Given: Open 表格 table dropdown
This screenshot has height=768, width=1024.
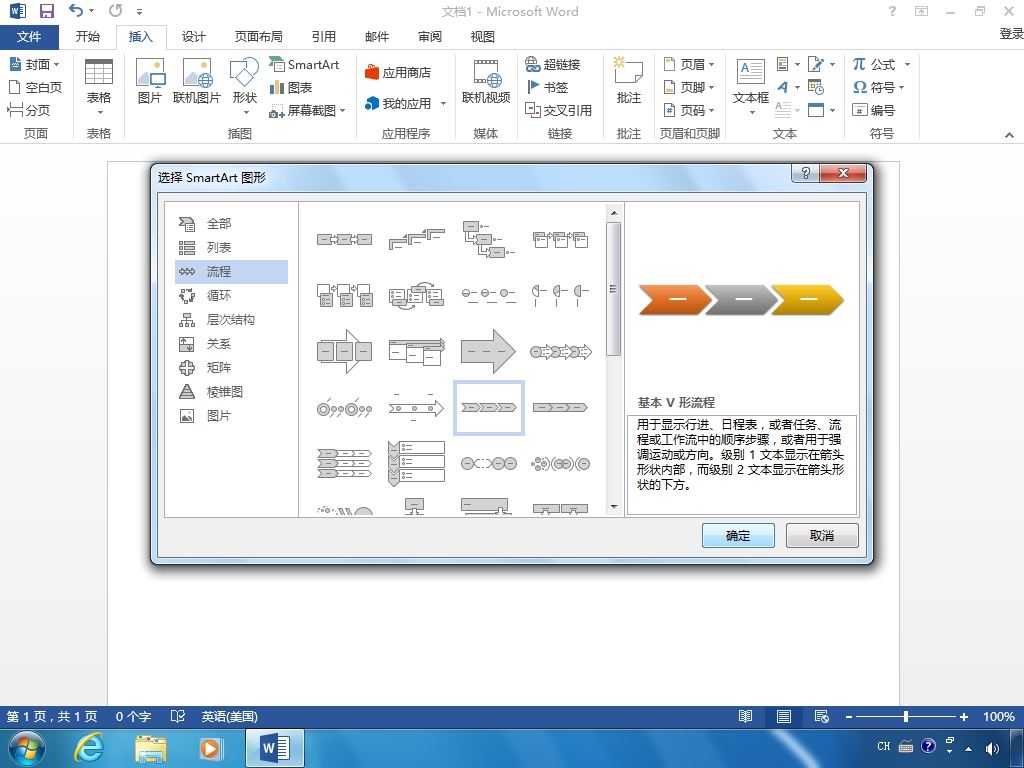Looking at the screenshot, I should pos(99,88).
